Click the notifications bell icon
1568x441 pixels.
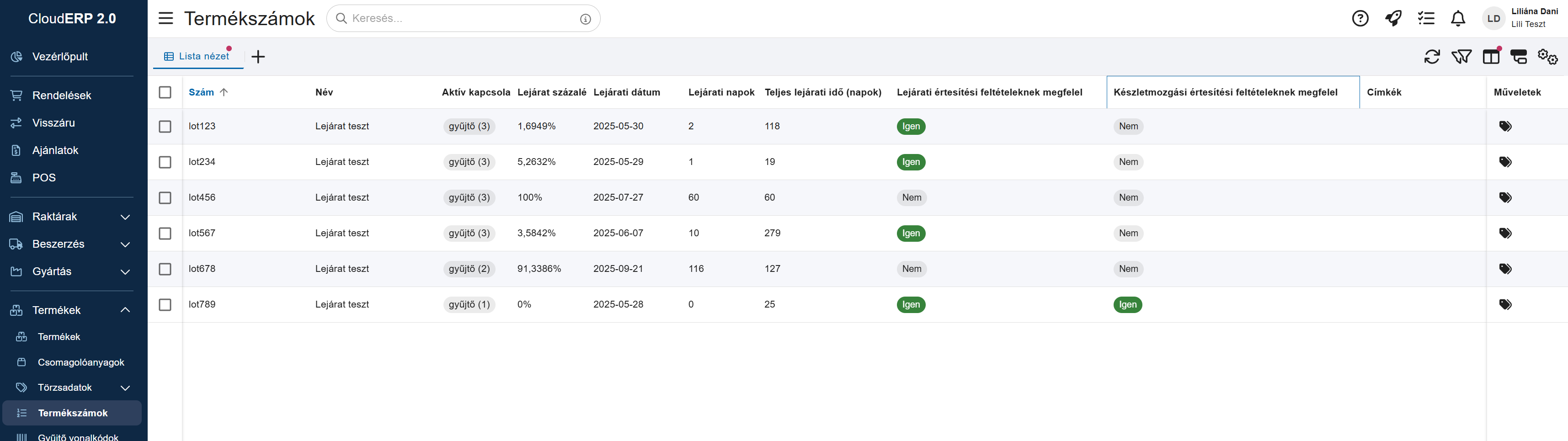click(1458, 19)
